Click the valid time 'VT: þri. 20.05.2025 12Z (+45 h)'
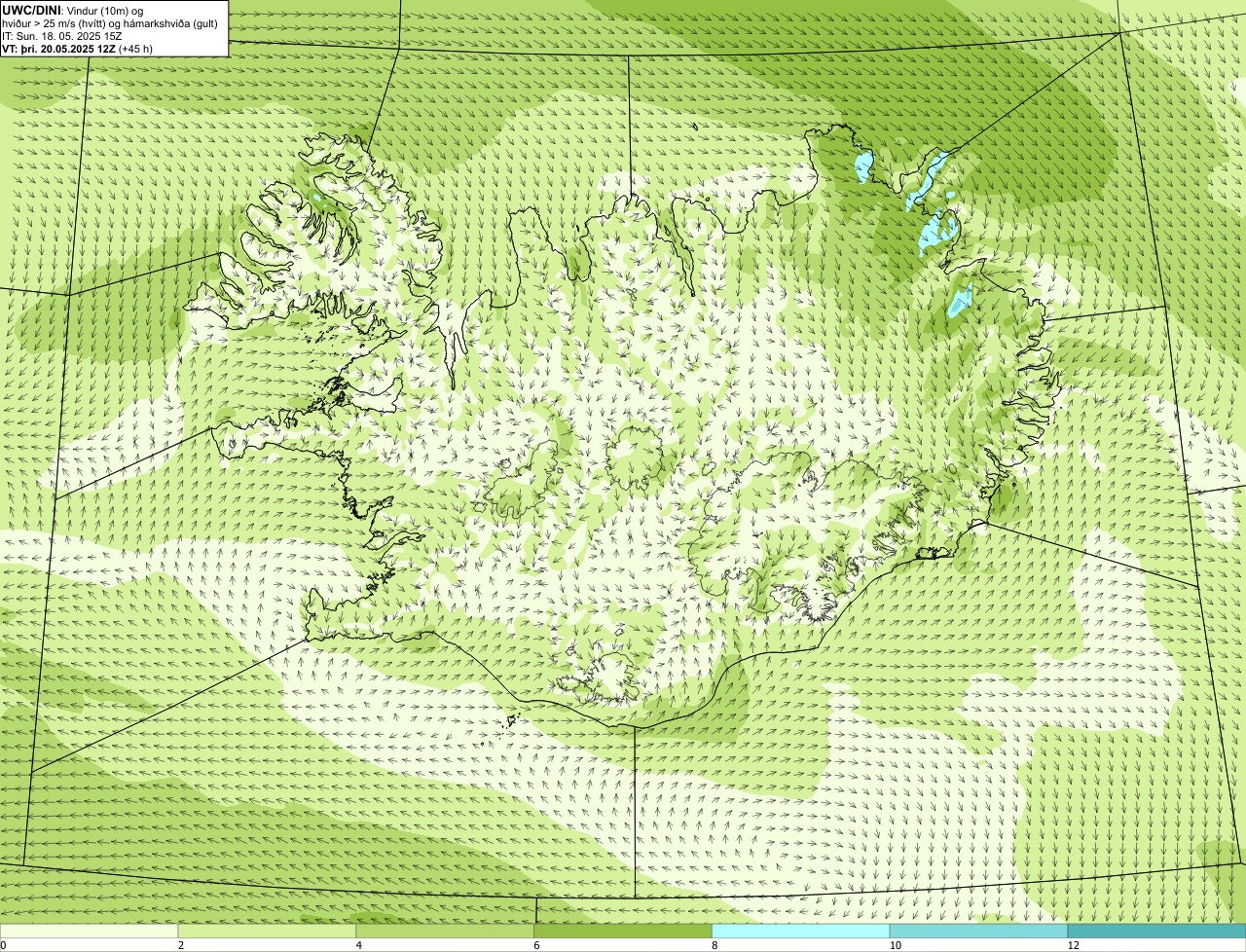Screen dimensions: 1246x952 pos(77,48)
